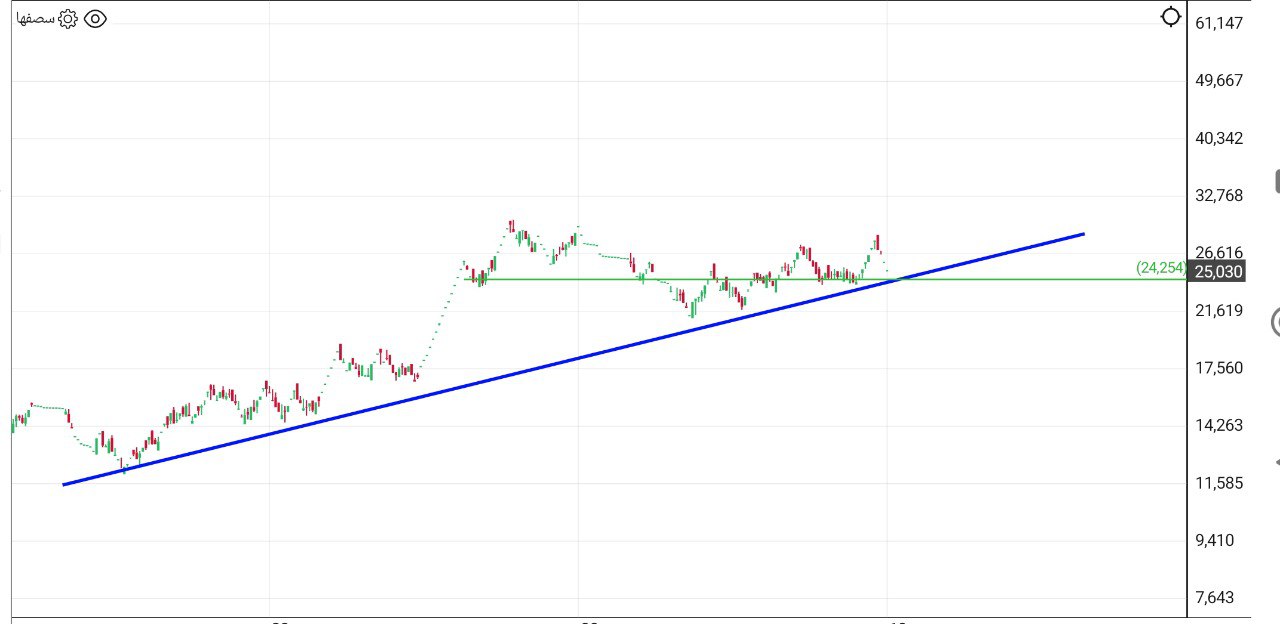This screenshot has height=624, width=1280.
Task: Open chart settings gear icon
Action: click(x=68, y=19)
